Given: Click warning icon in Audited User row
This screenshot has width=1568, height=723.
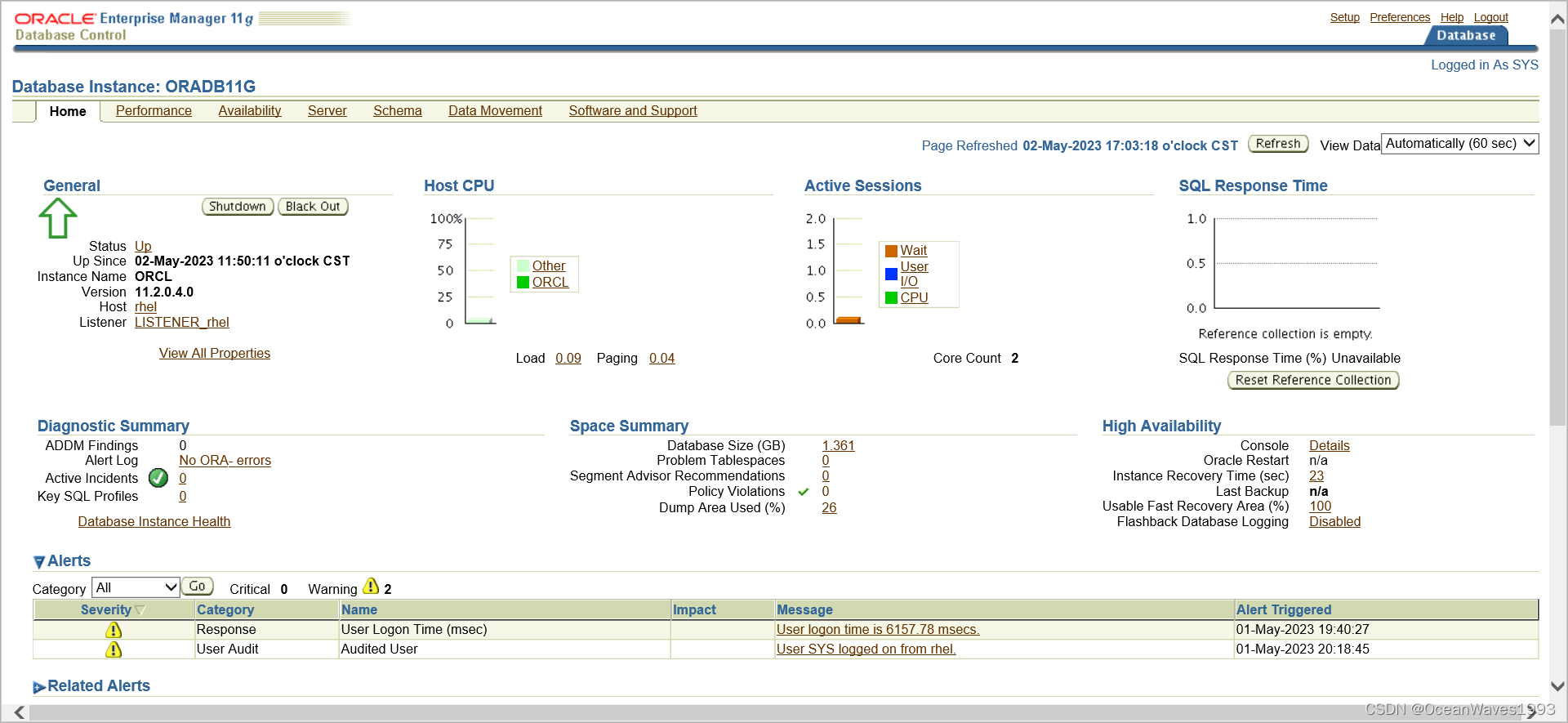Looking at the screenshot, I should click(x=114, y=649).
